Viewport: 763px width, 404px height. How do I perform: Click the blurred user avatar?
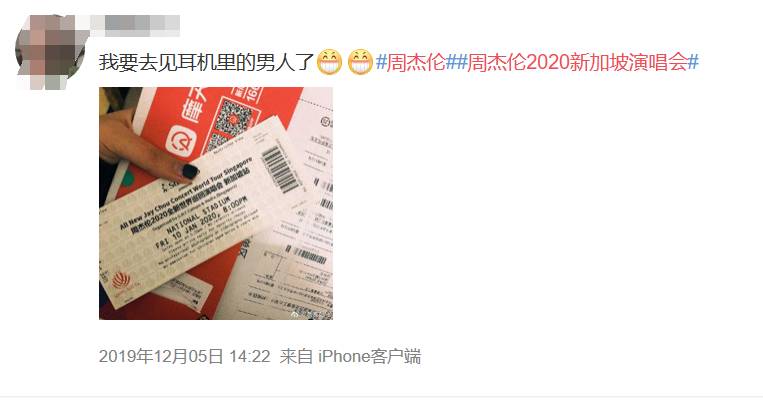point(49,51)
